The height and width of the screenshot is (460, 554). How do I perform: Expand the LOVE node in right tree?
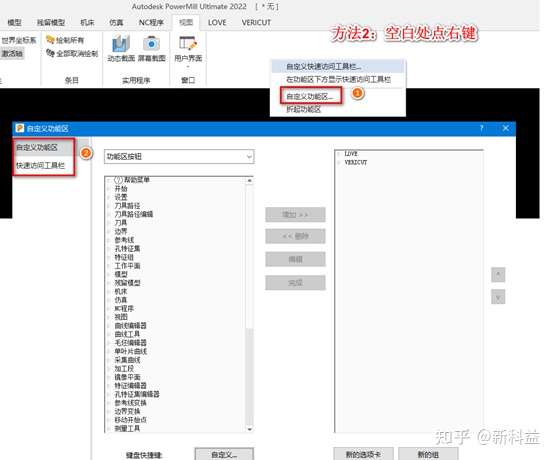339,154
